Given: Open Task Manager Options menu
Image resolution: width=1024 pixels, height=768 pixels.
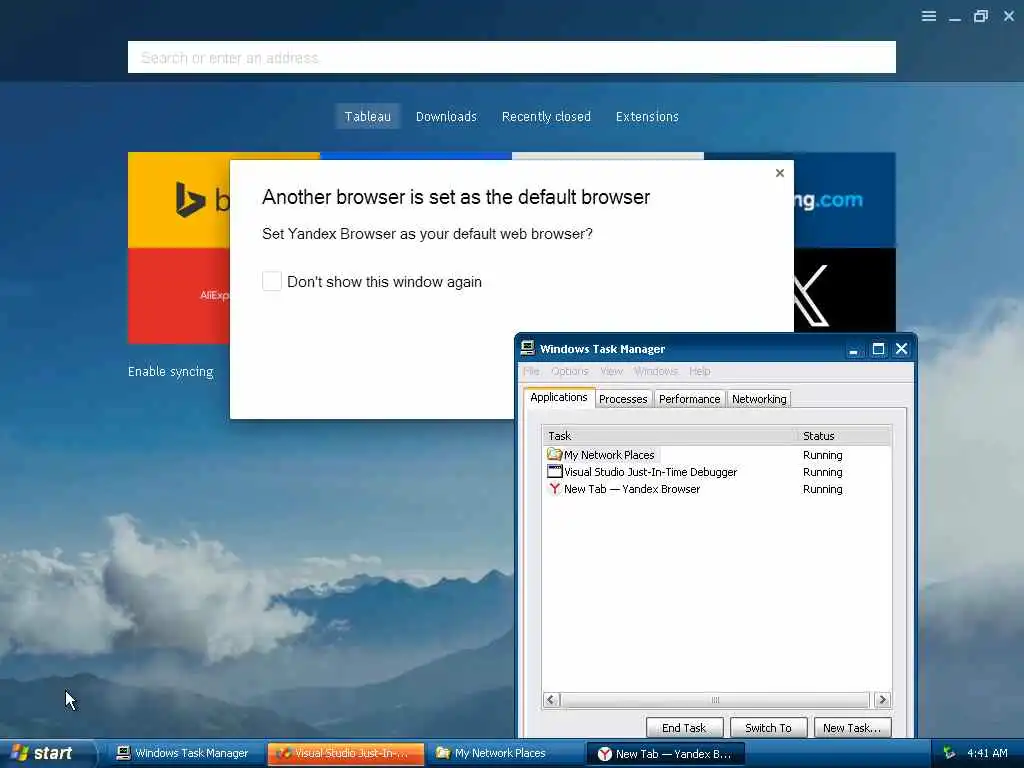Looking at the screenshot, I should coord(569,371).
